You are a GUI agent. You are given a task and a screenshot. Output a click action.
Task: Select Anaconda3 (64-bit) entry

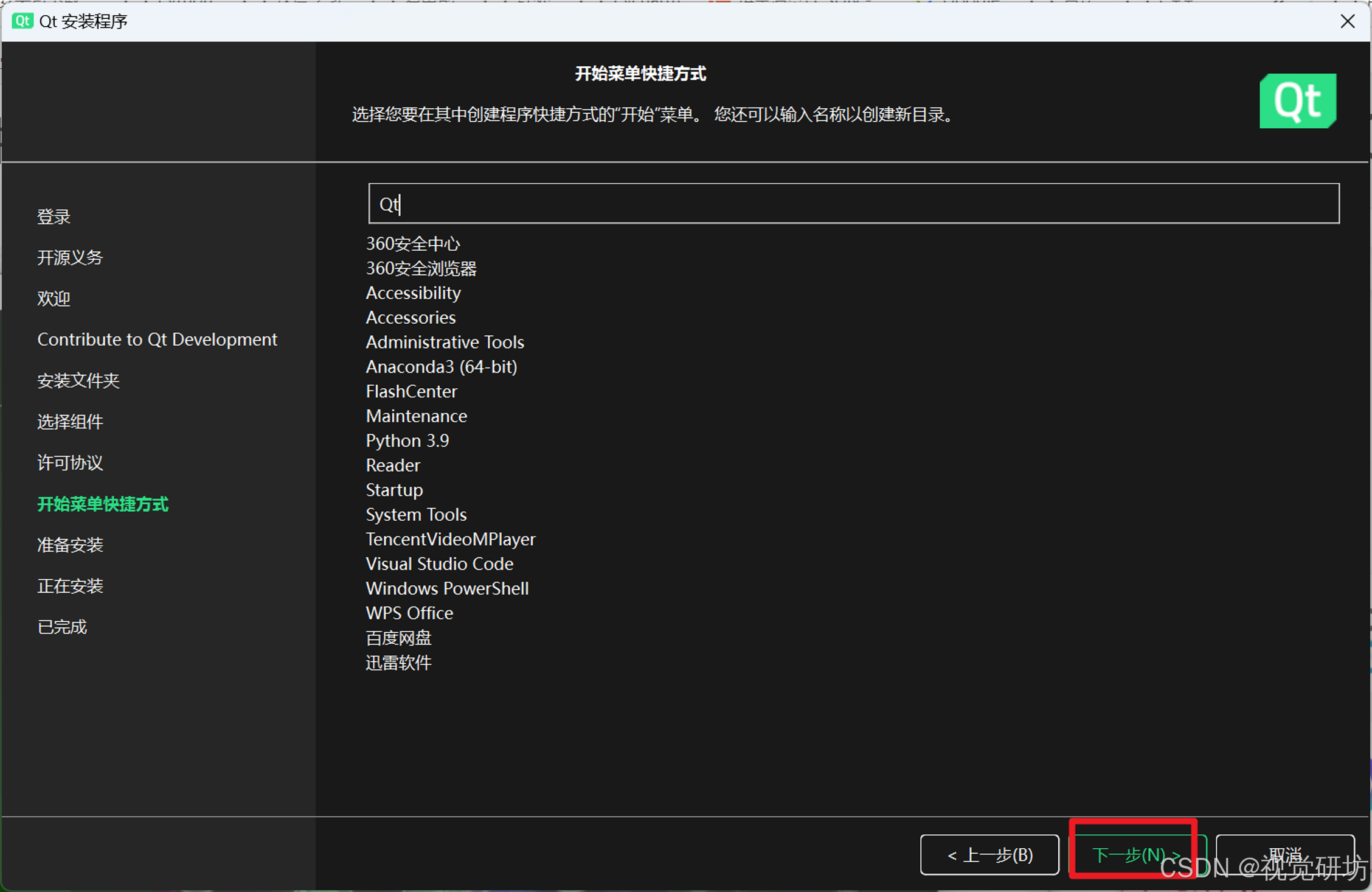click(x=441, y=366)
